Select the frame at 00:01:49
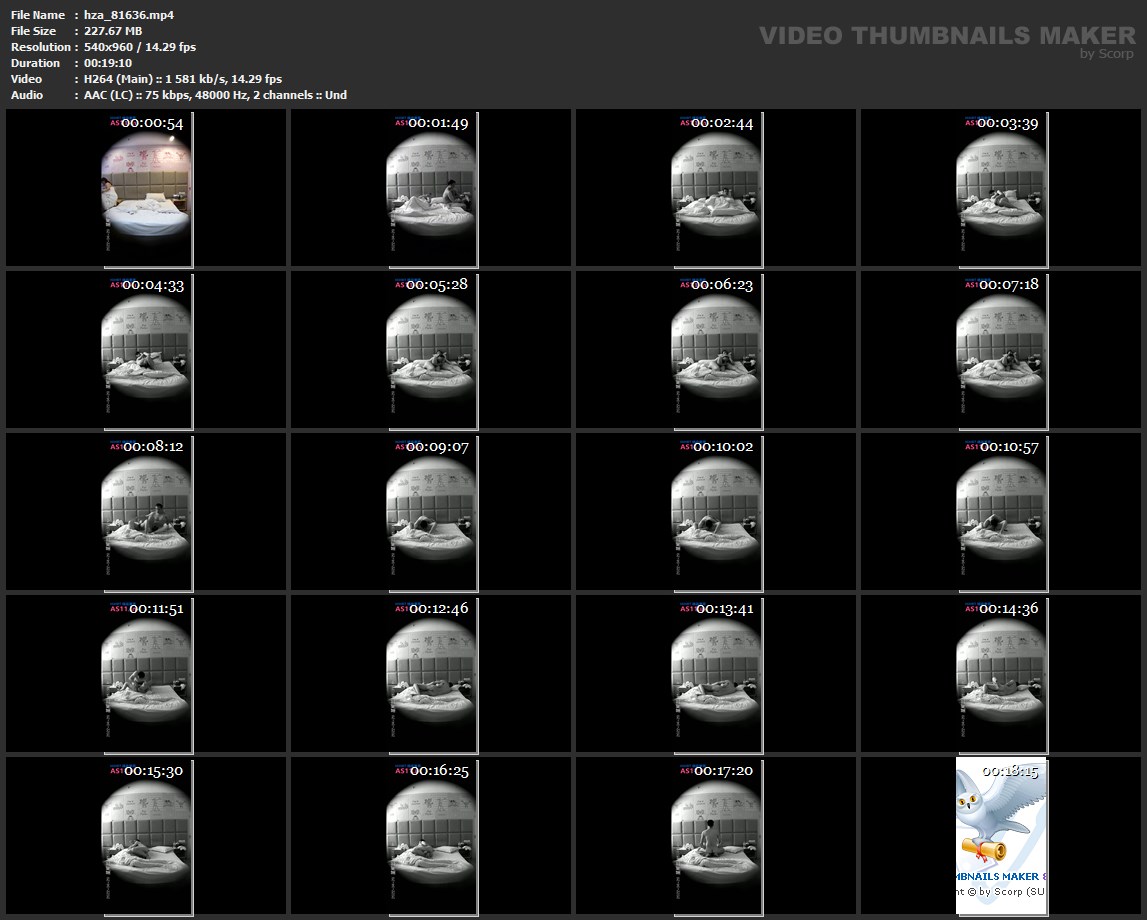 [431, 189]
